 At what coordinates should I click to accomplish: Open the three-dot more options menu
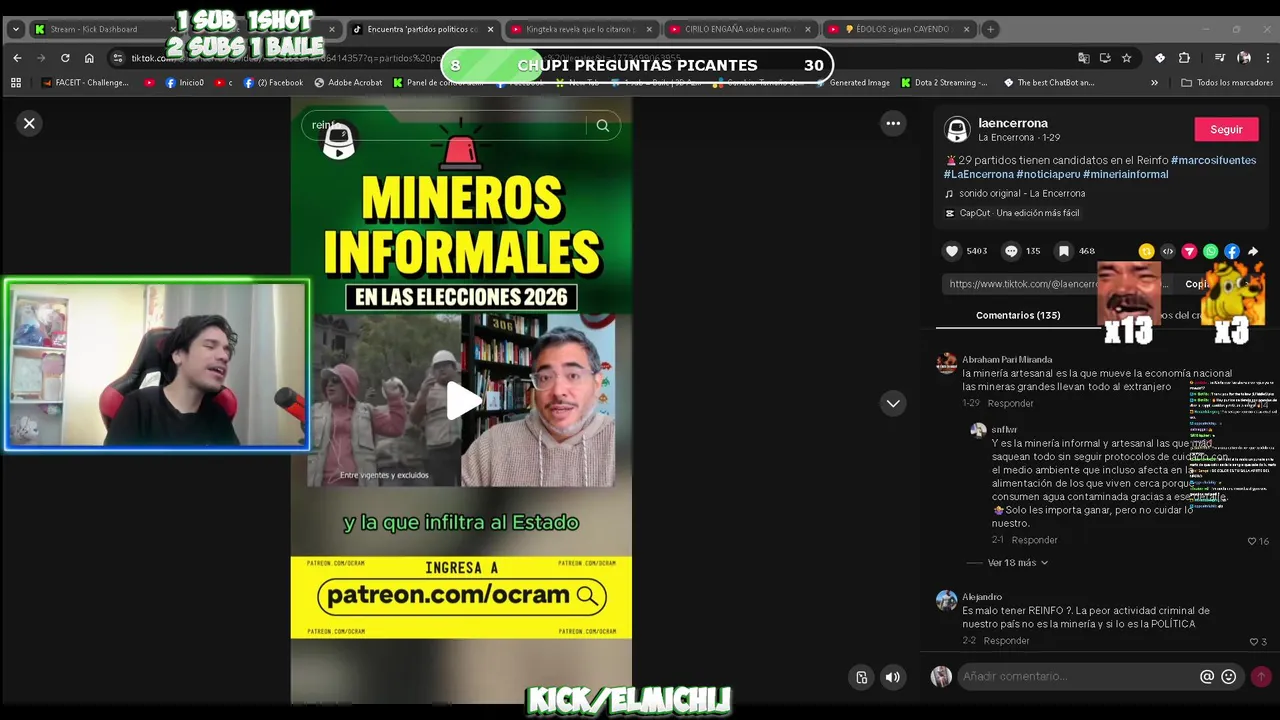893,123
